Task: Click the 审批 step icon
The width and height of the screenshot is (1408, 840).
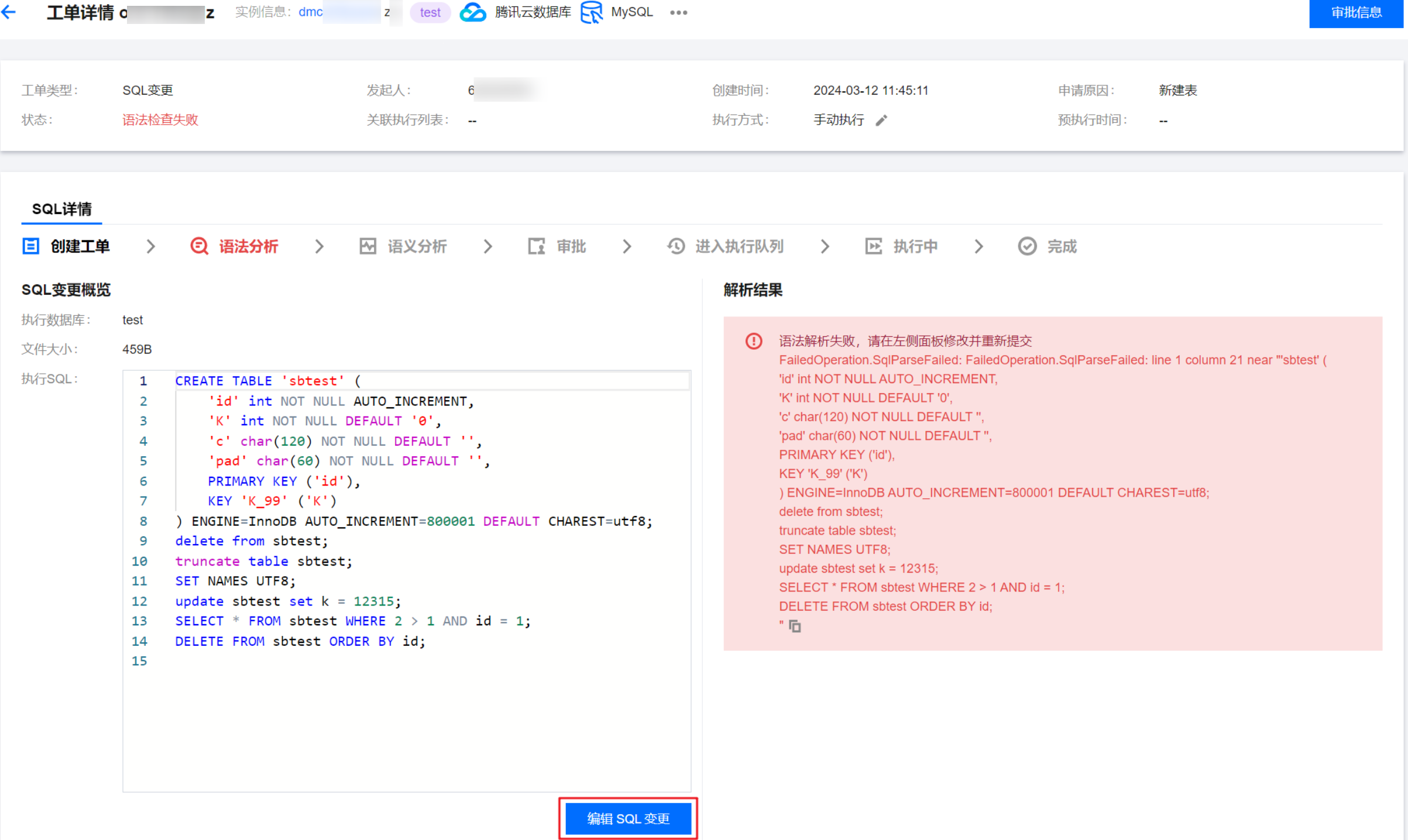Action: coord(536,246)
